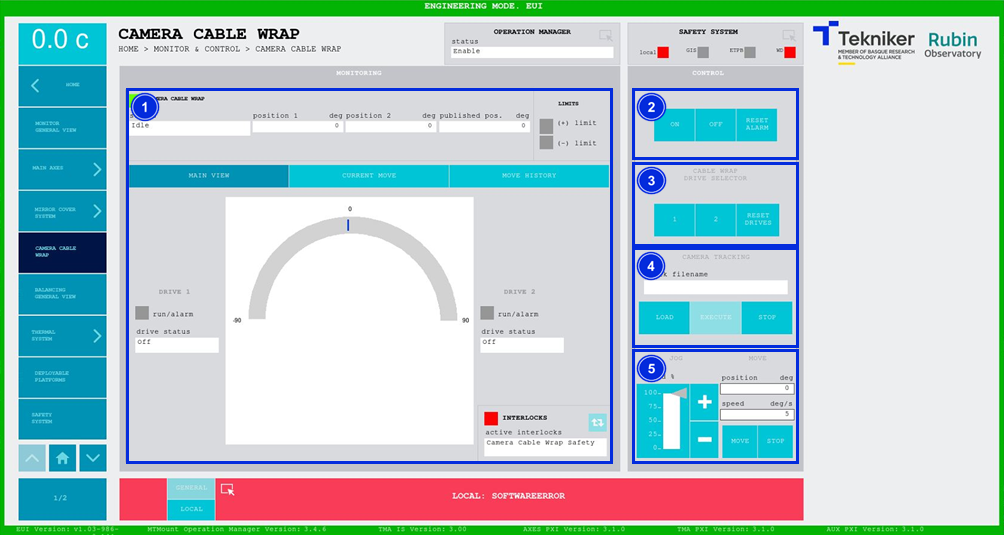
Task: Click the Safety System ETPB indicator
Action: (x=750, y=52)
